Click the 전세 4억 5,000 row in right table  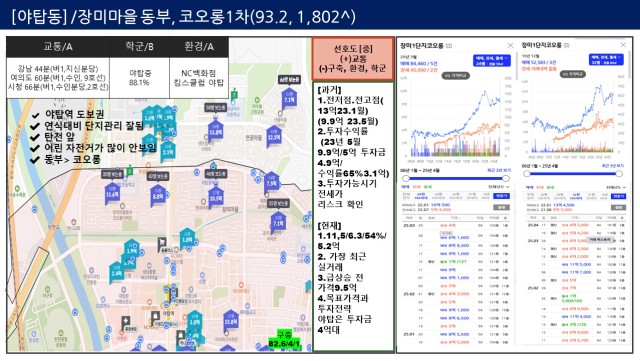[576, 225]
